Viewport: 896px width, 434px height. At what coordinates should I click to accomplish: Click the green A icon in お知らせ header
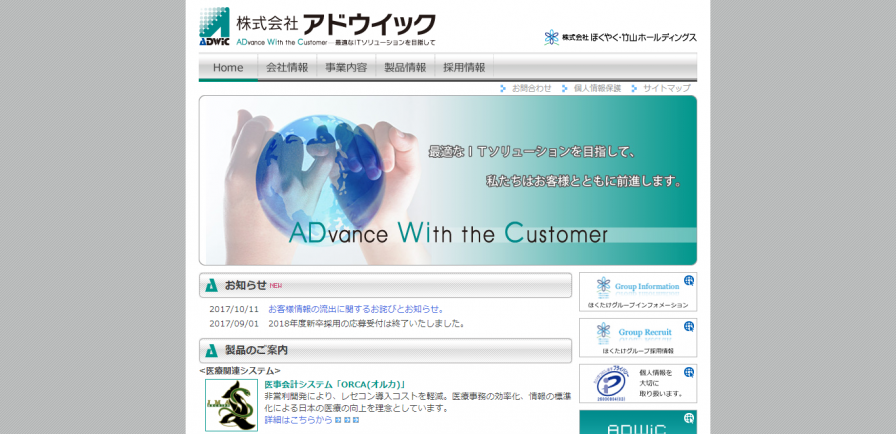[211, 285]
